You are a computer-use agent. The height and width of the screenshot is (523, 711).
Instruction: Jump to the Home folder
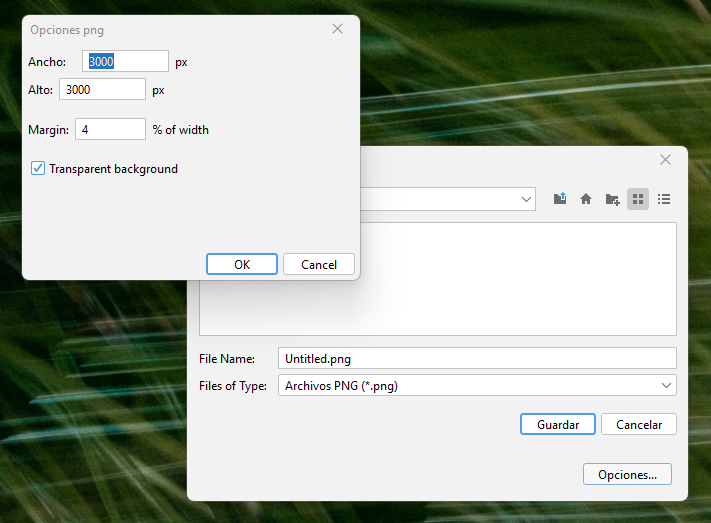pos(586,199)
